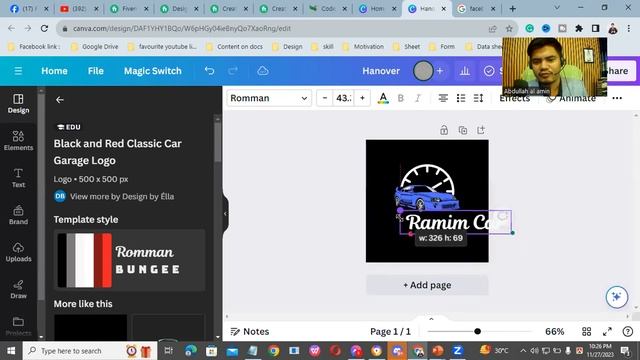
Task: Switch to the YouTube browser tab
Action: 78,9
